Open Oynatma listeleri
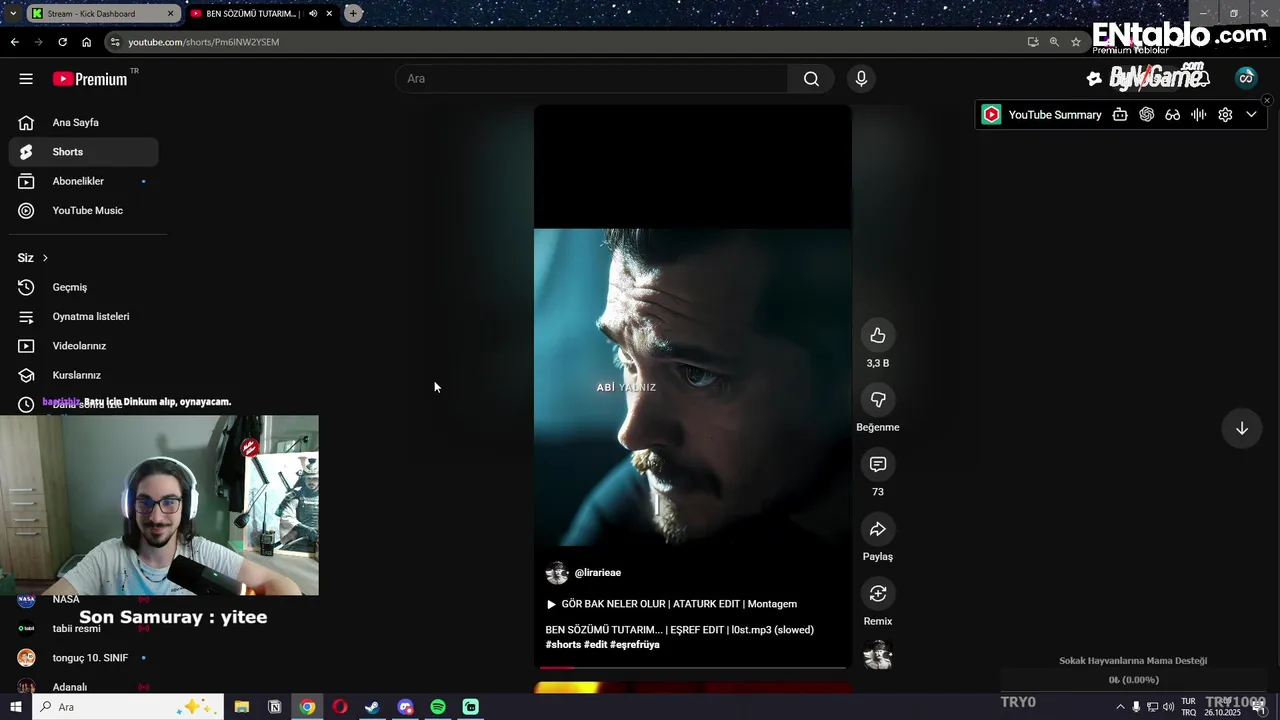 point(84,317)
